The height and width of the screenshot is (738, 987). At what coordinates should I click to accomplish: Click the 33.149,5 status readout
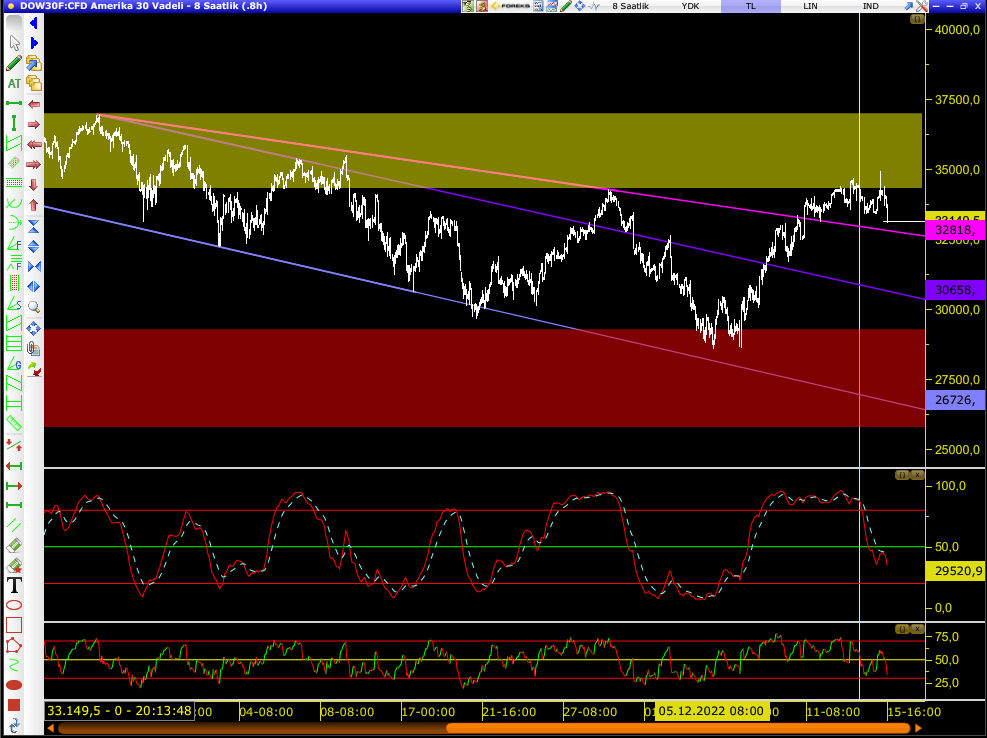[119, 711]
